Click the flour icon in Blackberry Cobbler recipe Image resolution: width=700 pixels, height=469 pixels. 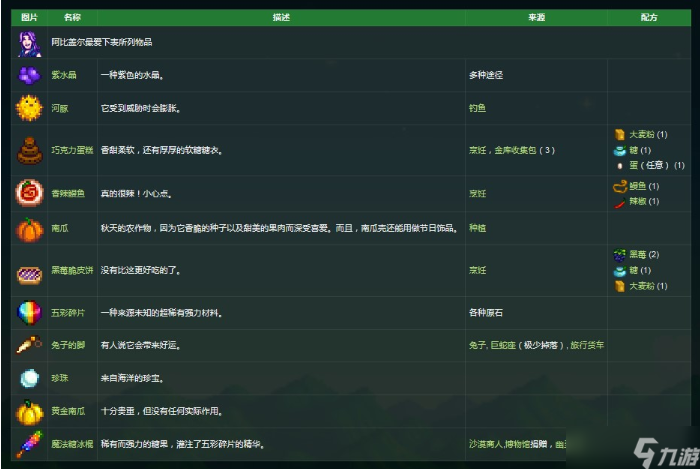(x=620, y=286)
